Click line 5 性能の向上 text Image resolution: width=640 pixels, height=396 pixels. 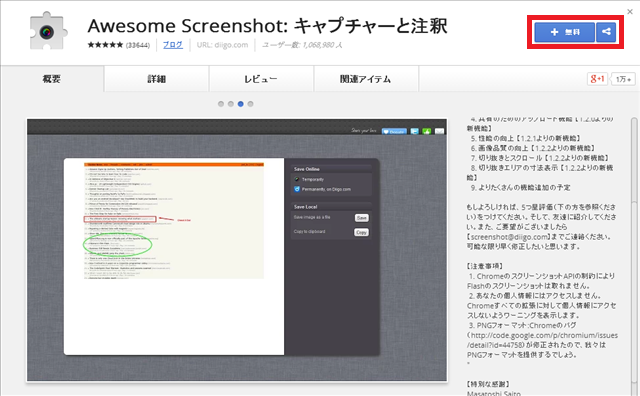(x=526, y=138)
